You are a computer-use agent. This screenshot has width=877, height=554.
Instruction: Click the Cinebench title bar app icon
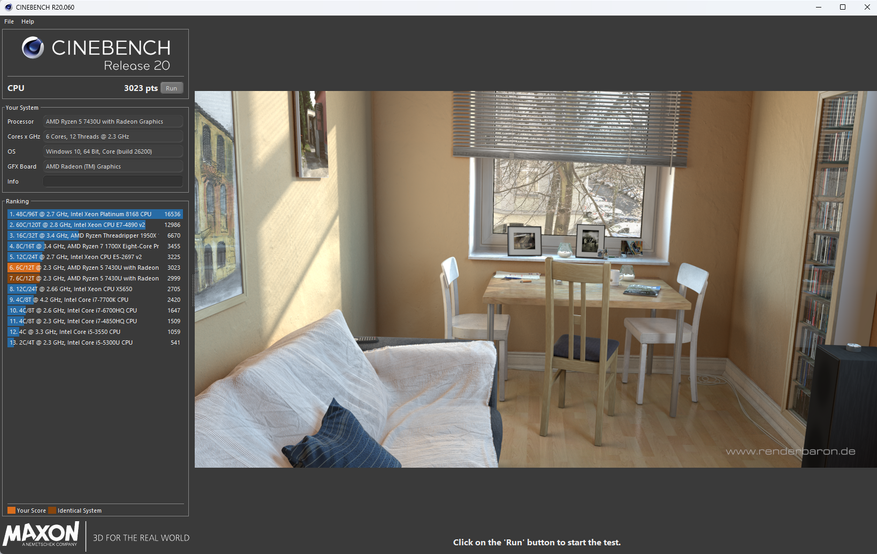point(8,7)
